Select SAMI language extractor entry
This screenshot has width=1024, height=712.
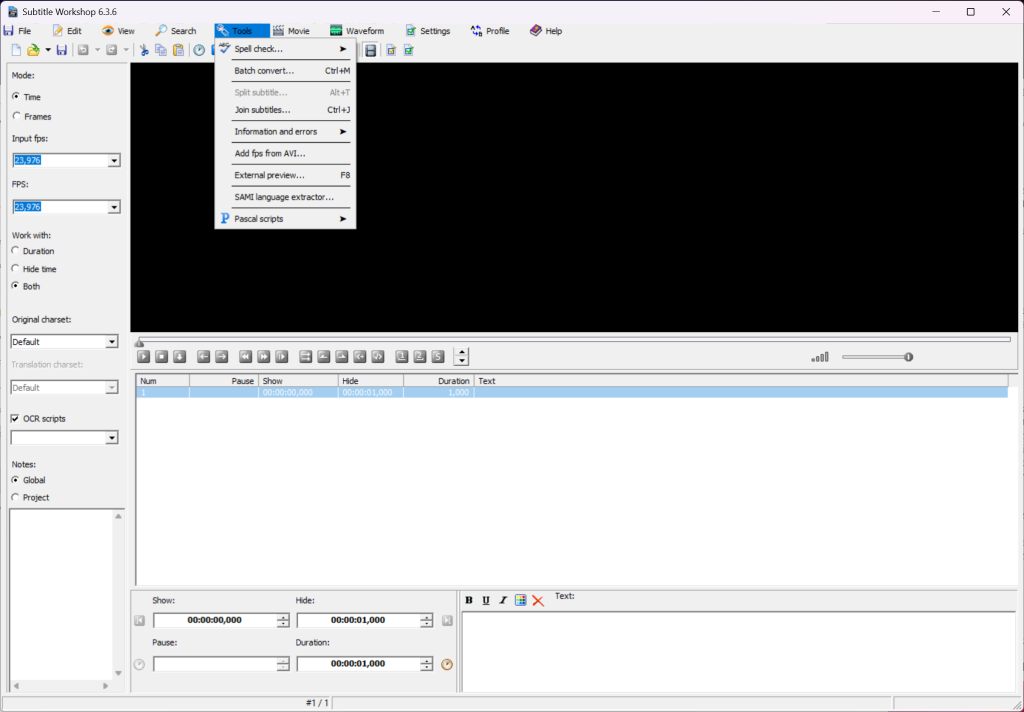(x=285, y=197)
